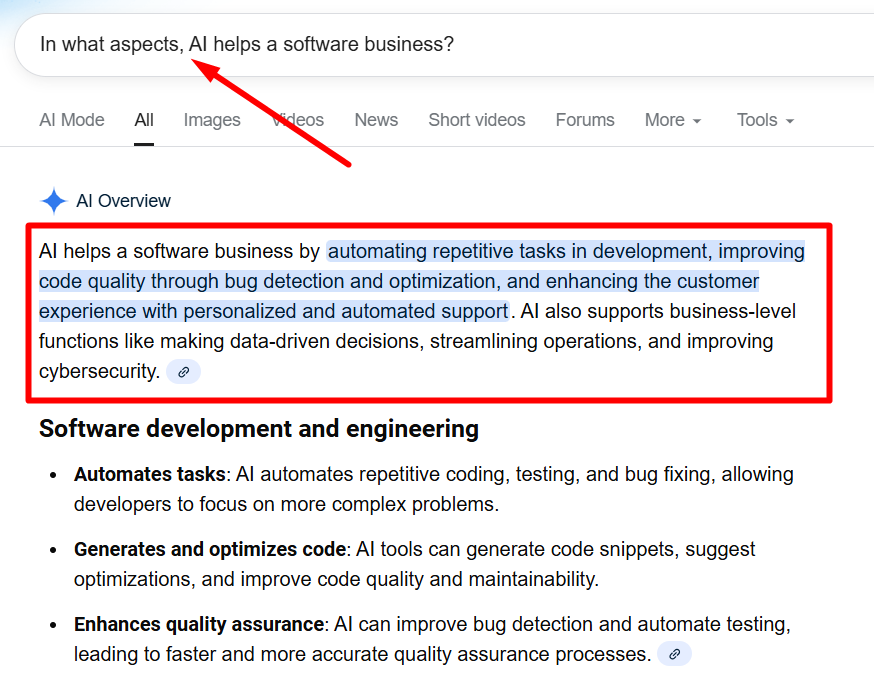
Task: Open the source link icon after 'quality assurance processes.'
Action: pyautogui.click(x=675, y=654)
